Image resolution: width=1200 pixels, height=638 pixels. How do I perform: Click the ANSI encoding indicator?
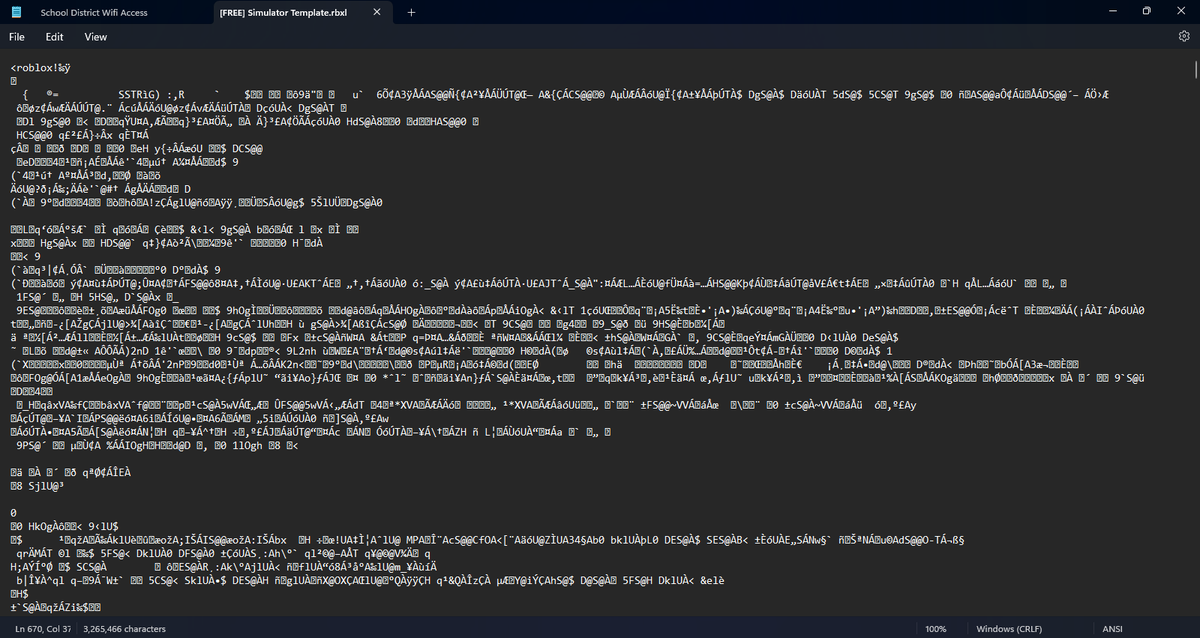1113,629
